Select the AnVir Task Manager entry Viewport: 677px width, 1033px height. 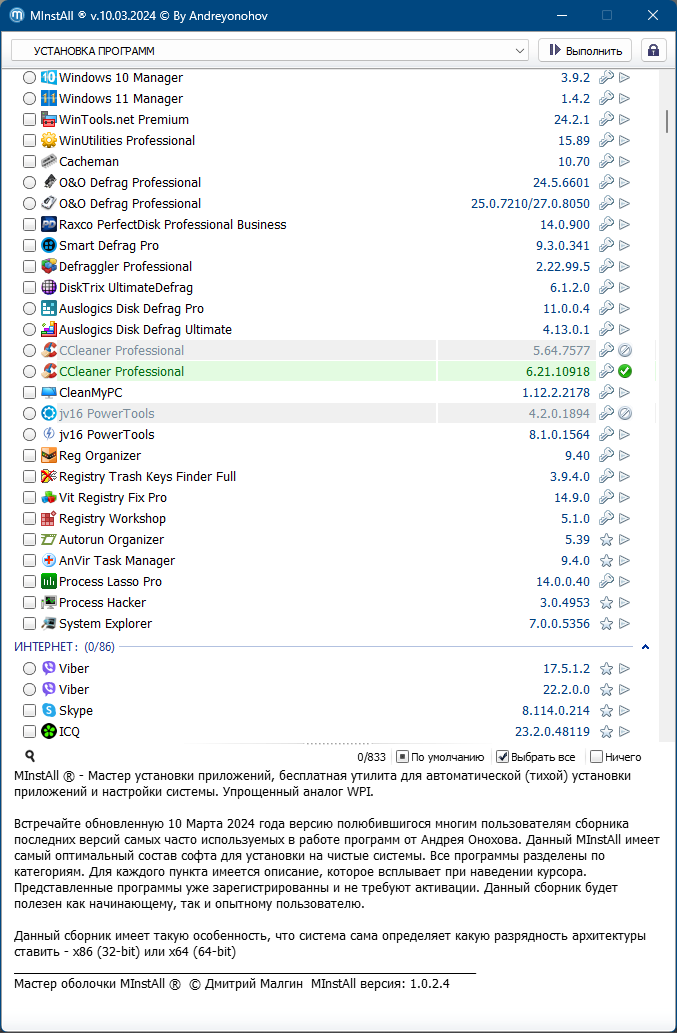point(116,561)
